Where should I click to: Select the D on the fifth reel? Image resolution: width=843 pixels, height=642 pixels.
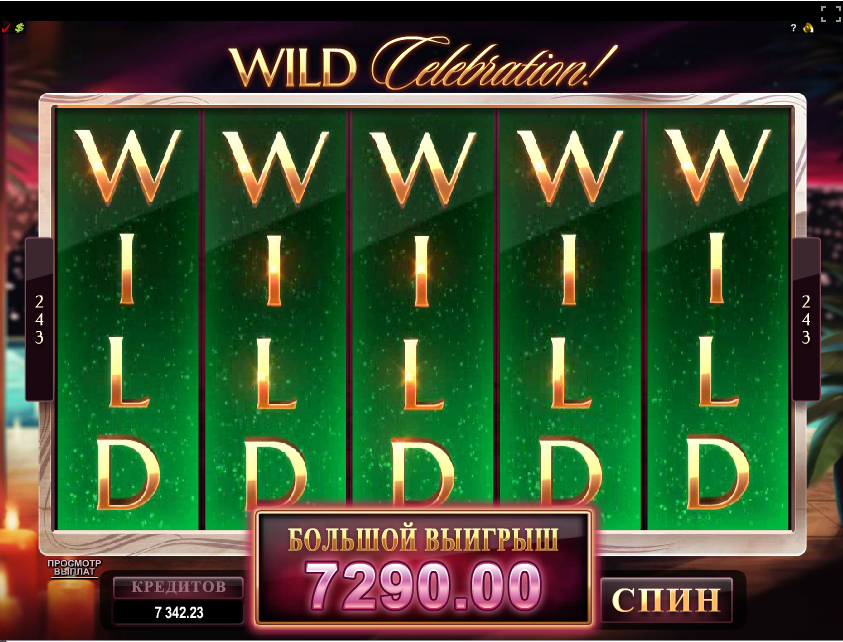tap(718, 473)
